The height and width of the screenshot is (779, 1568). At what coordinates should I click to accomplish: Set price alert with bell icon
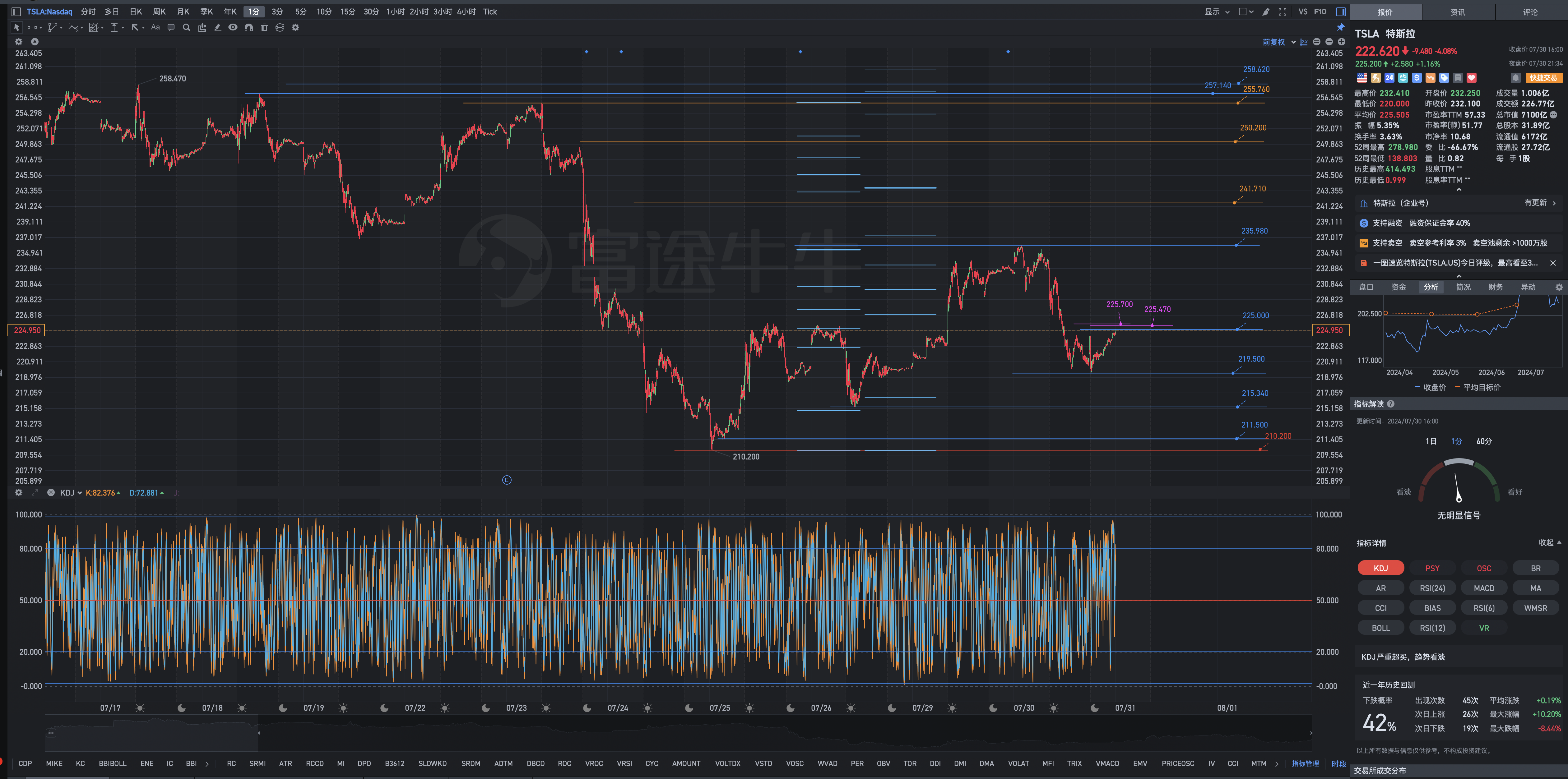coord(1516,78)
